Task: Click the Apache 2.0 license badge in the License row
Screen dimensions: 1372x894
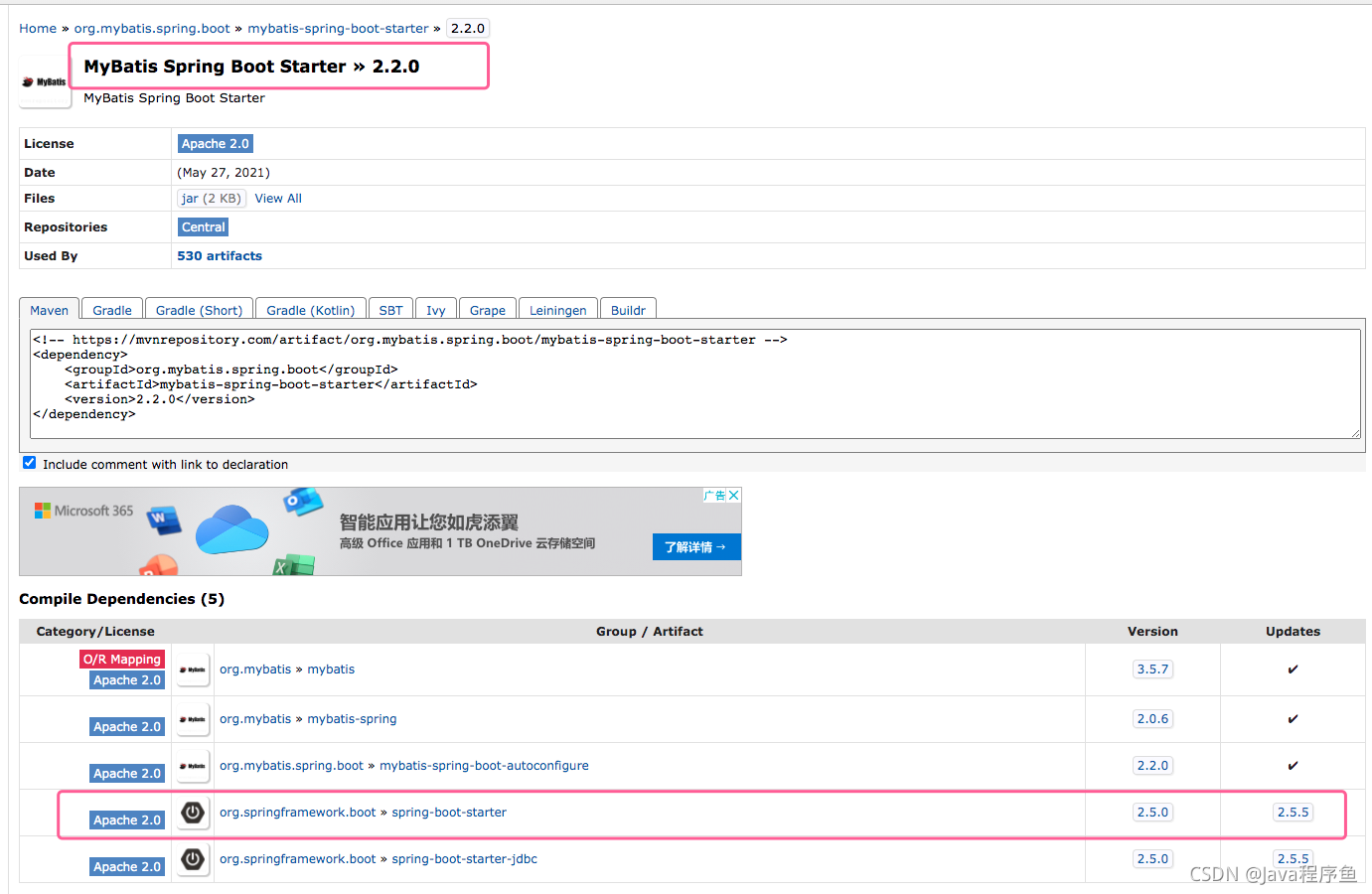Action: (x=216, y=144)
